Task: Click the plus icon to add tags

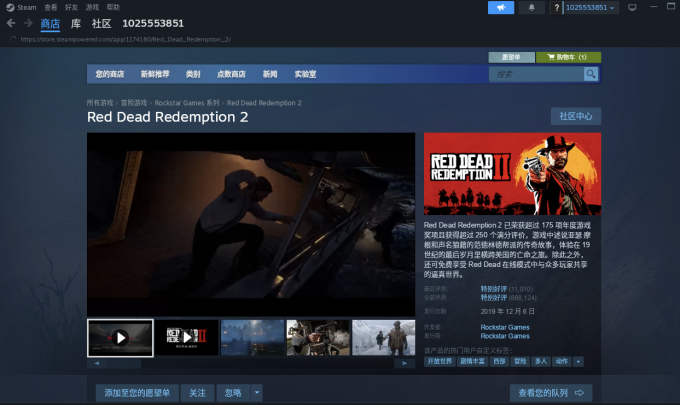Action: point(579,361)
